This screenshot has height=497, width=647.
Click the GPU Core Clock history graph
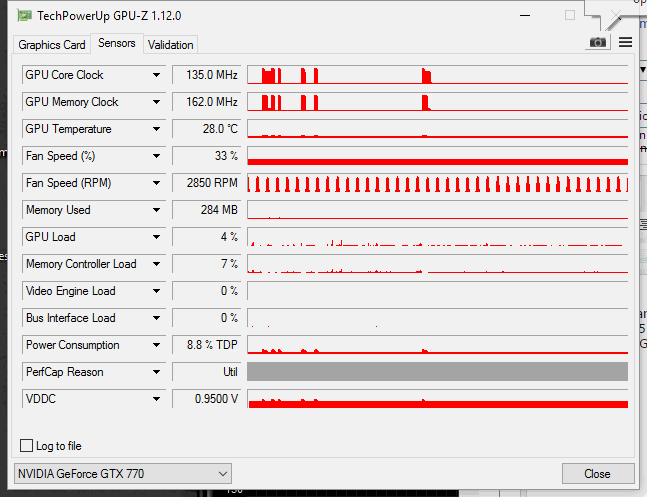(437, 75)
